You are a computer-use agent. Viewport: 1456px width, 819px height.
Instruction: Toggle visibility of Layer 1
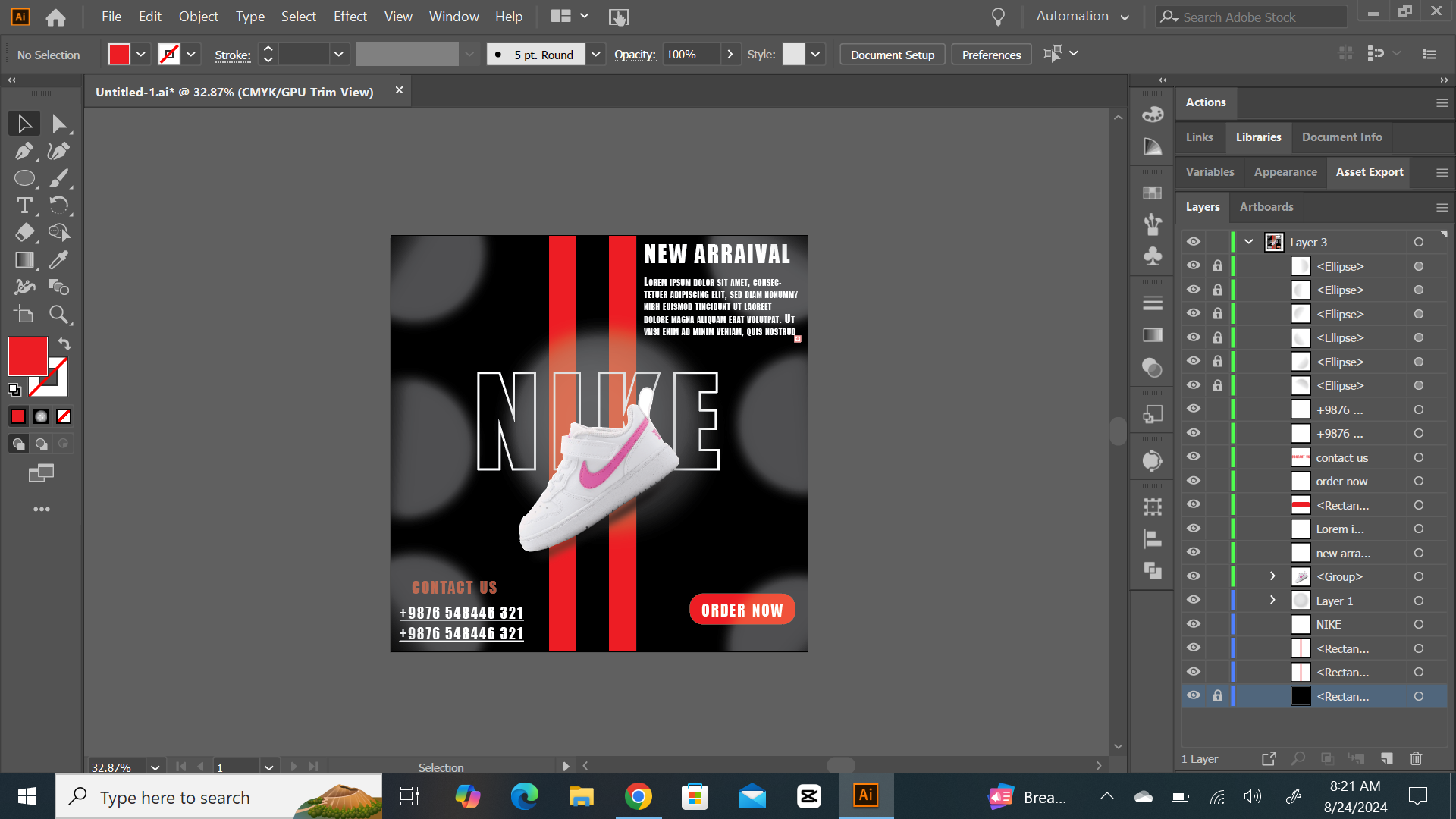[1194, 601]
